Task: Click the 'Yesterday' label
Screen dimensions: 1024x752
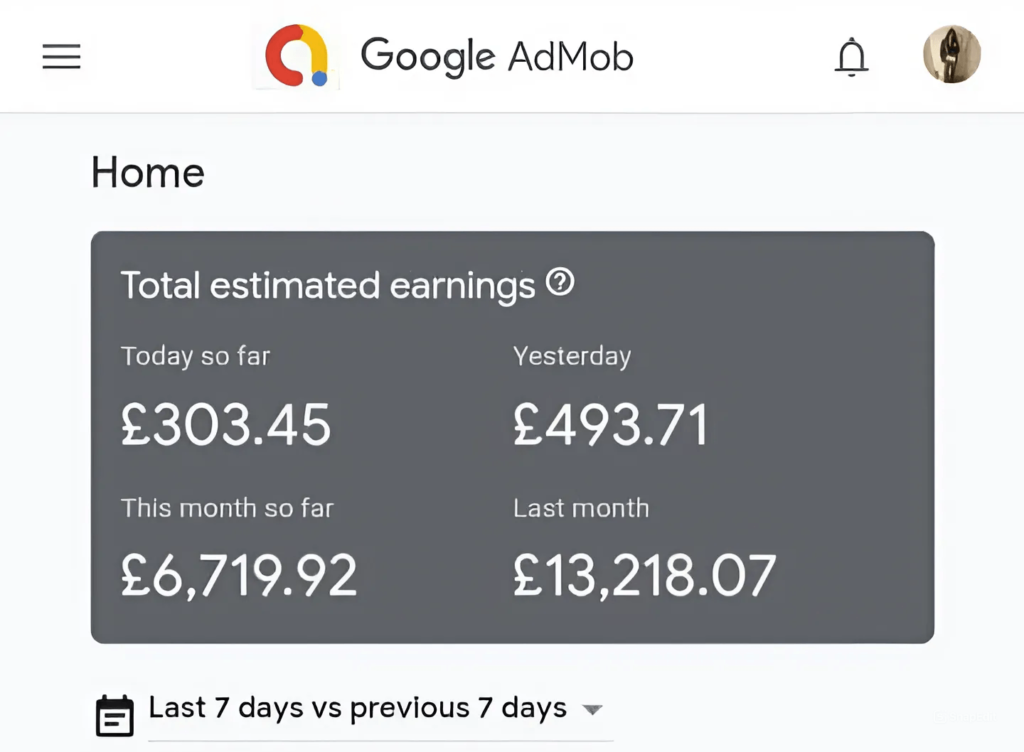Action: click(x=571, y=356)
